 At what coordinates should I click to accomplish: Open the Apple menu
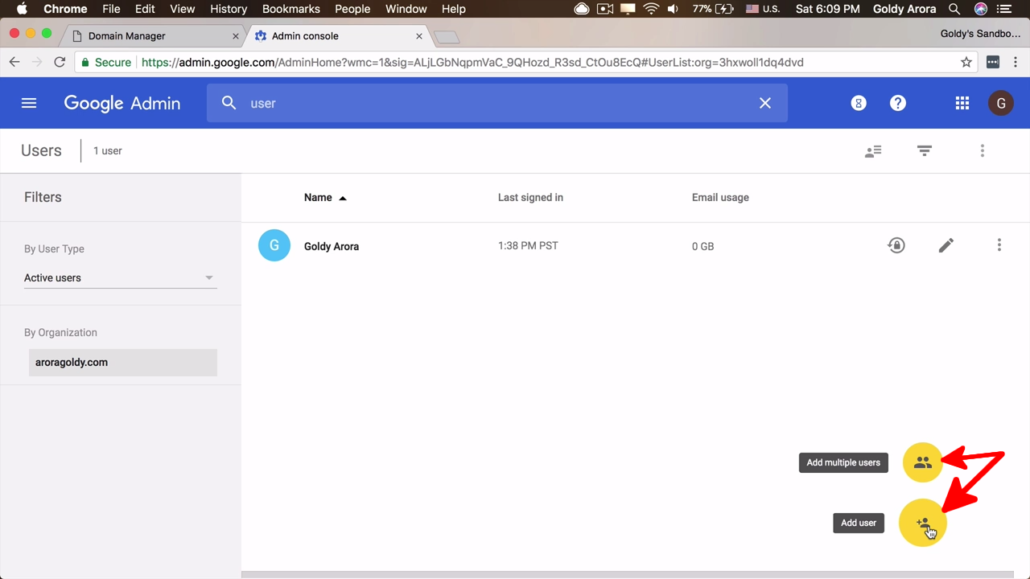pyautogui.click(x=22, y=9)
